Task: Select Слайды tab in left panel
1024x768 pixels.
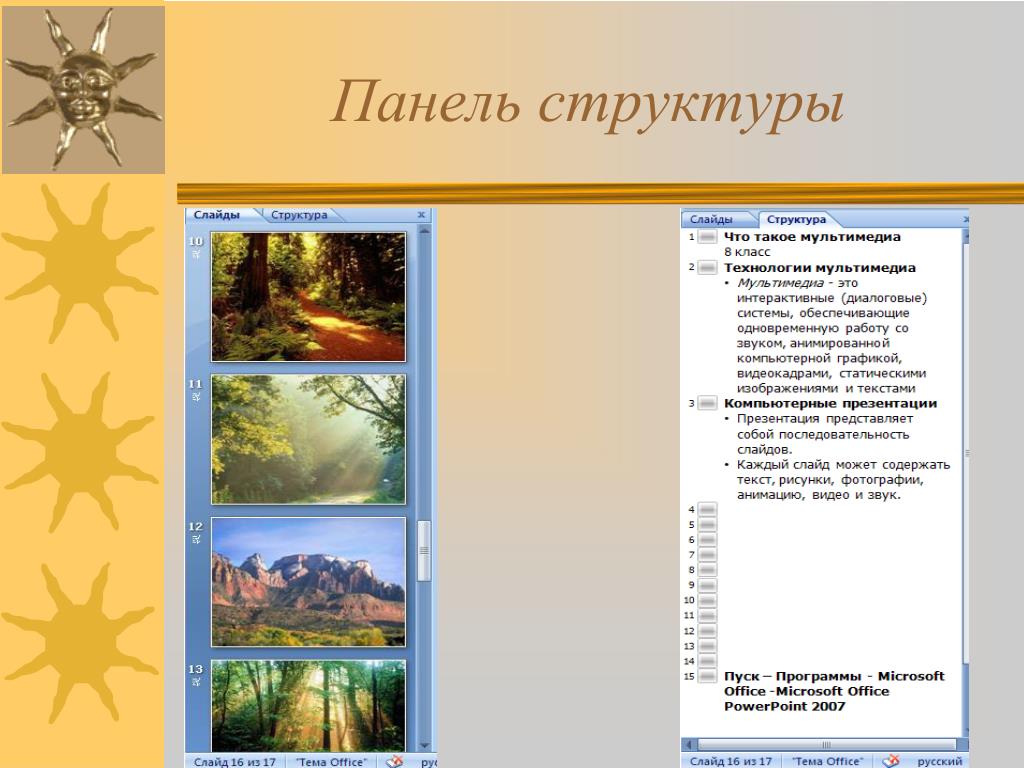Action: pos(217,215)
